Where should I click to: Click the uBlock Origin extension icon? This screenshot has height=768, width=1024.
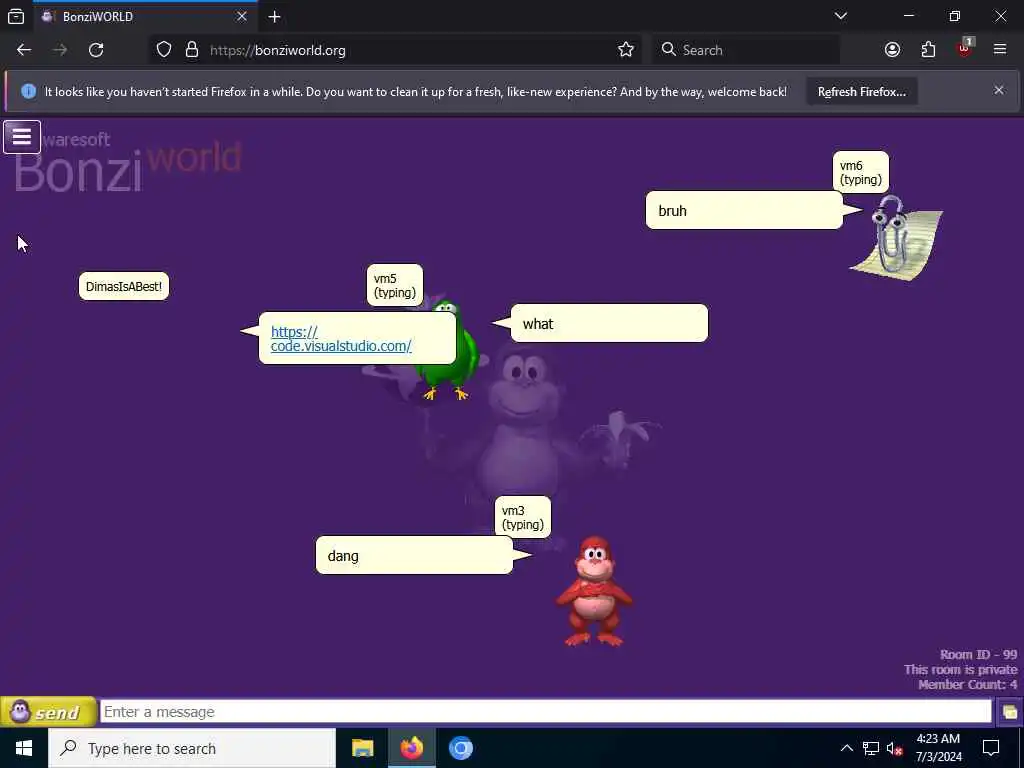tap(964, 48)
